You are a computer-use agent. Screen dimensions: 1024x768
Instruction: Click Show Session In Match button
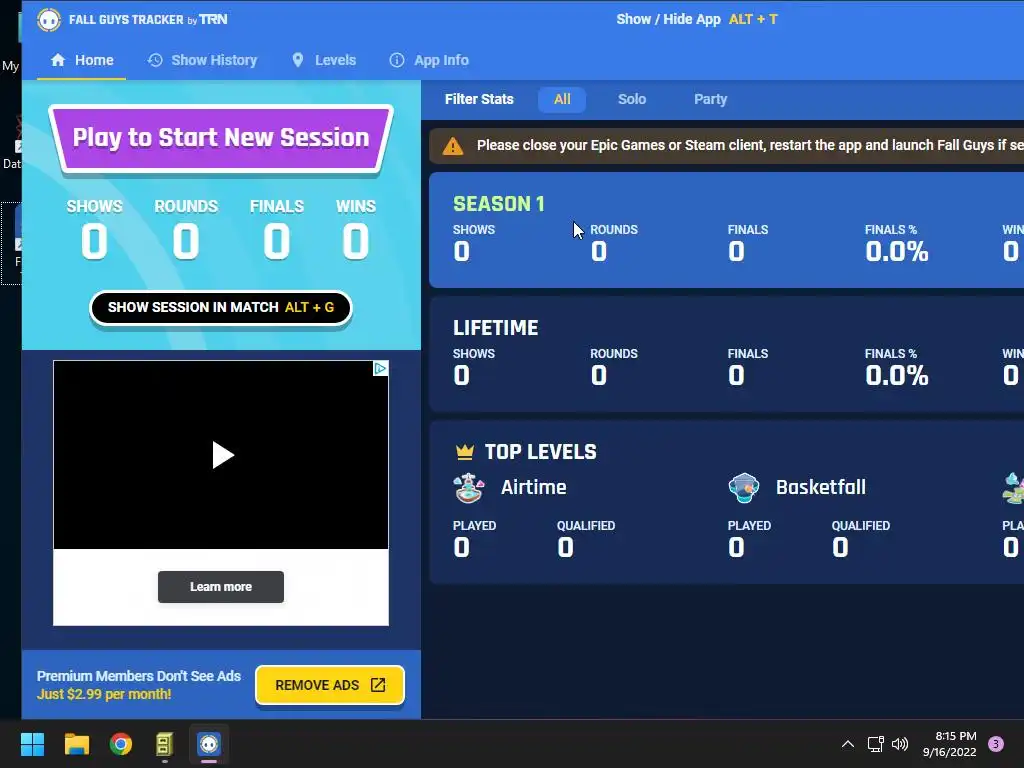click(x=221, y=308)
